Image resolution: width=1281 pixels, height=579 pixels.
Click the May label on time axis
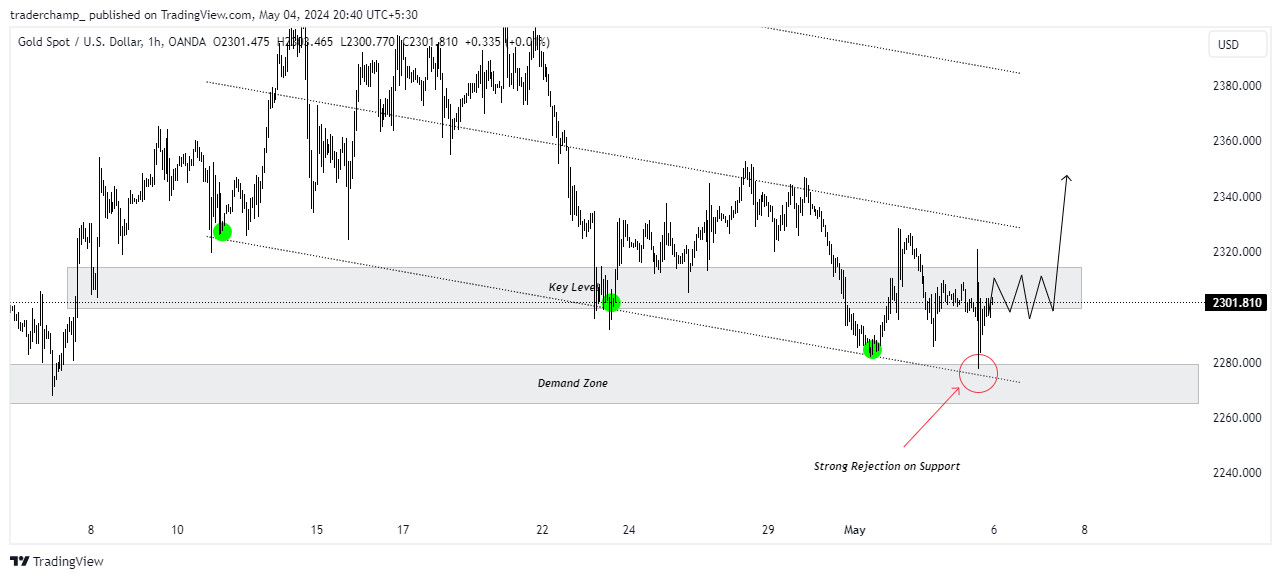point(856,530)
